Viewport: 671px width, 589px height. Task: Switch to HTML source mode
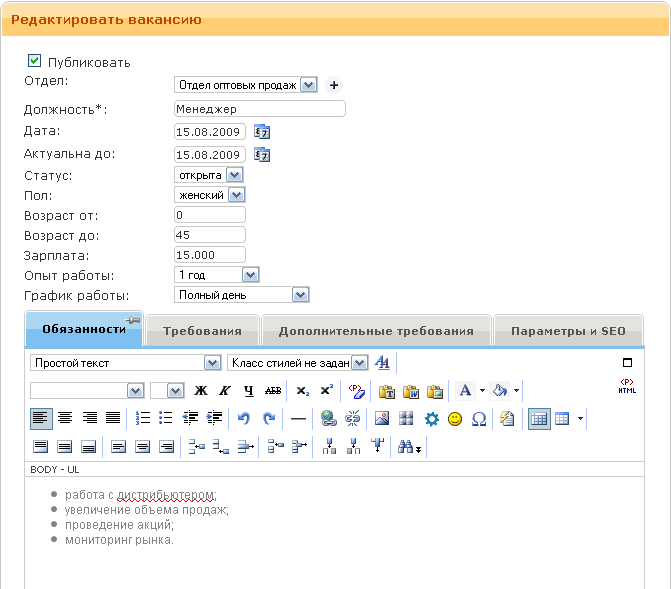627,387
